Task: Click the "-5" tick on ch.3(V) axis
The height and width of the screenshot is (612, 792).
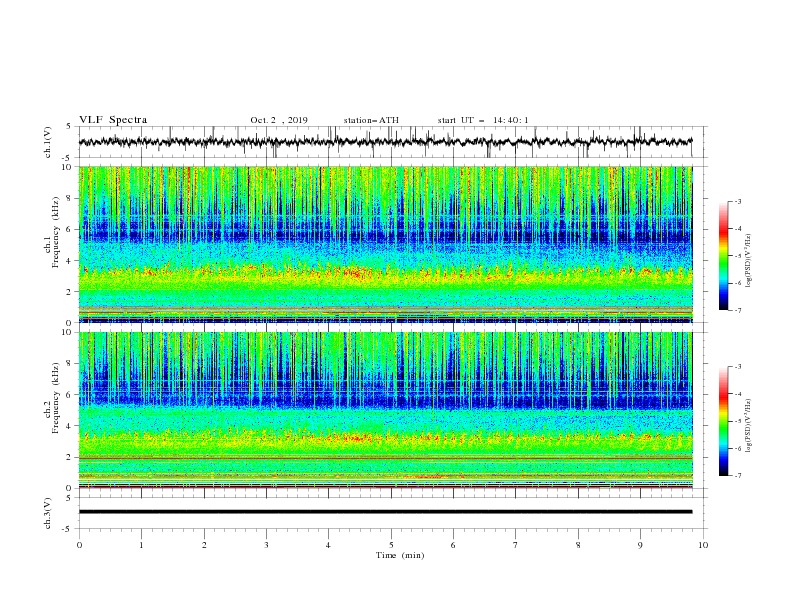Action: pyautogui.click(x=67, y=529)
